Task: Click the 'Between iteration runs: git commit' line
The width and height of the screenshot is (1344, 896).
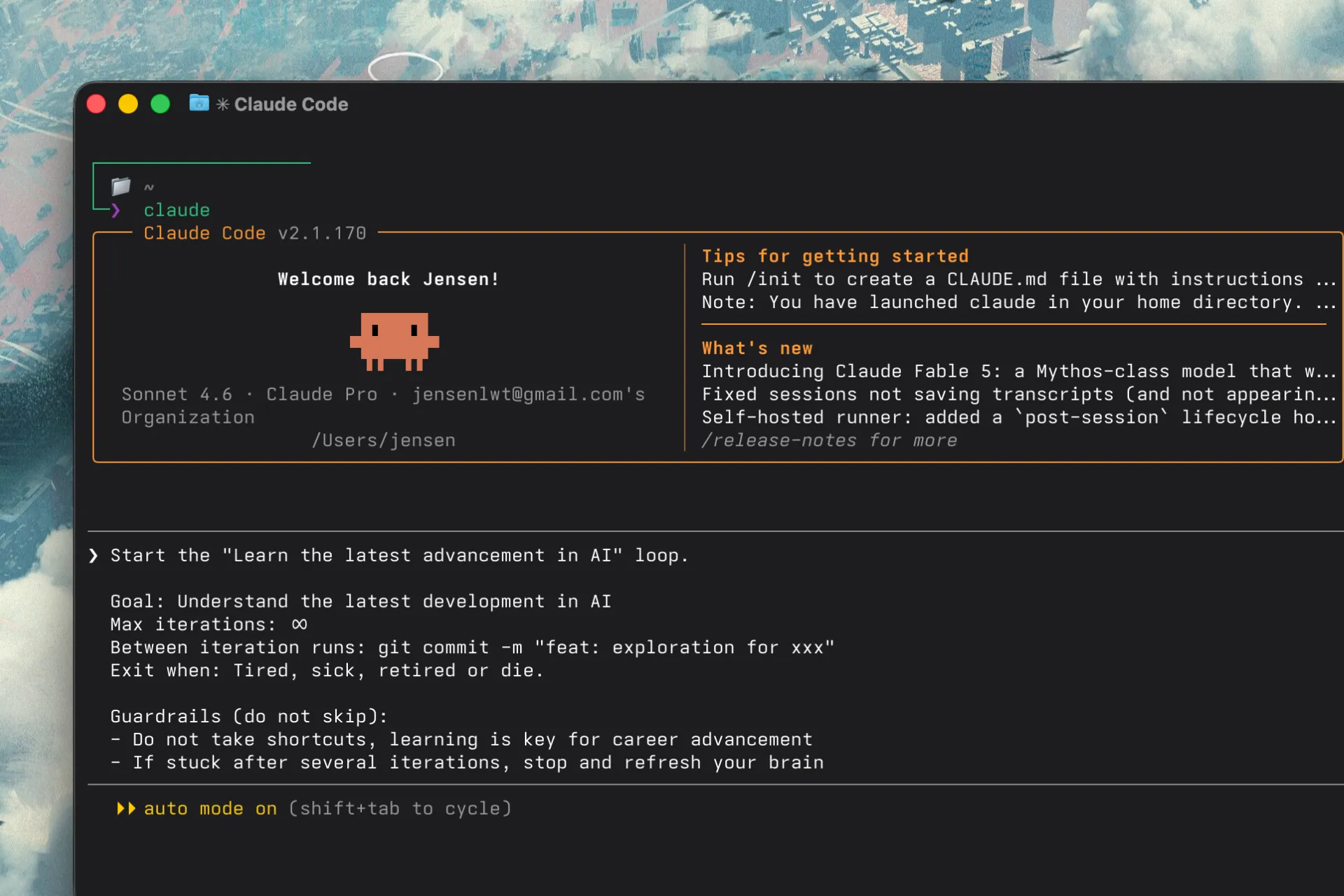Action: coord(472,647)
